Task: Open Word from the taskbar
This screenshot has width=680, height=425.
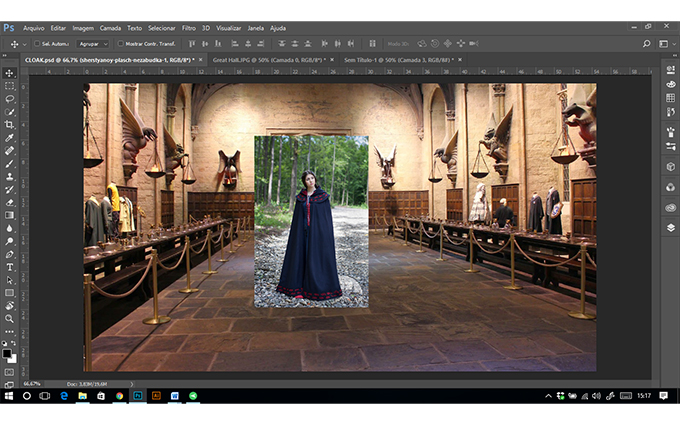Action: [175, 396]
